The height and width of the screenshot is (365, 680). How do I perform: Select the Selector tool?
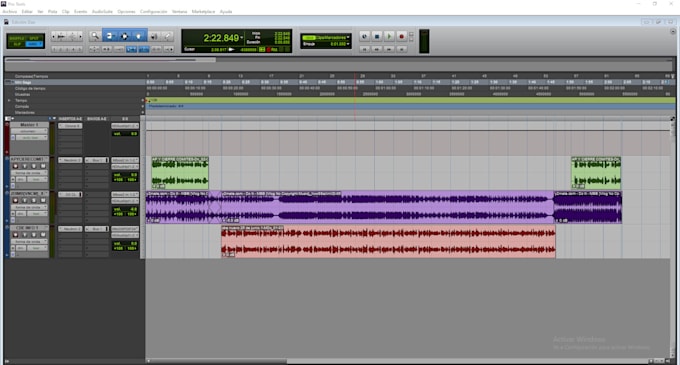[x=124, y=36]
